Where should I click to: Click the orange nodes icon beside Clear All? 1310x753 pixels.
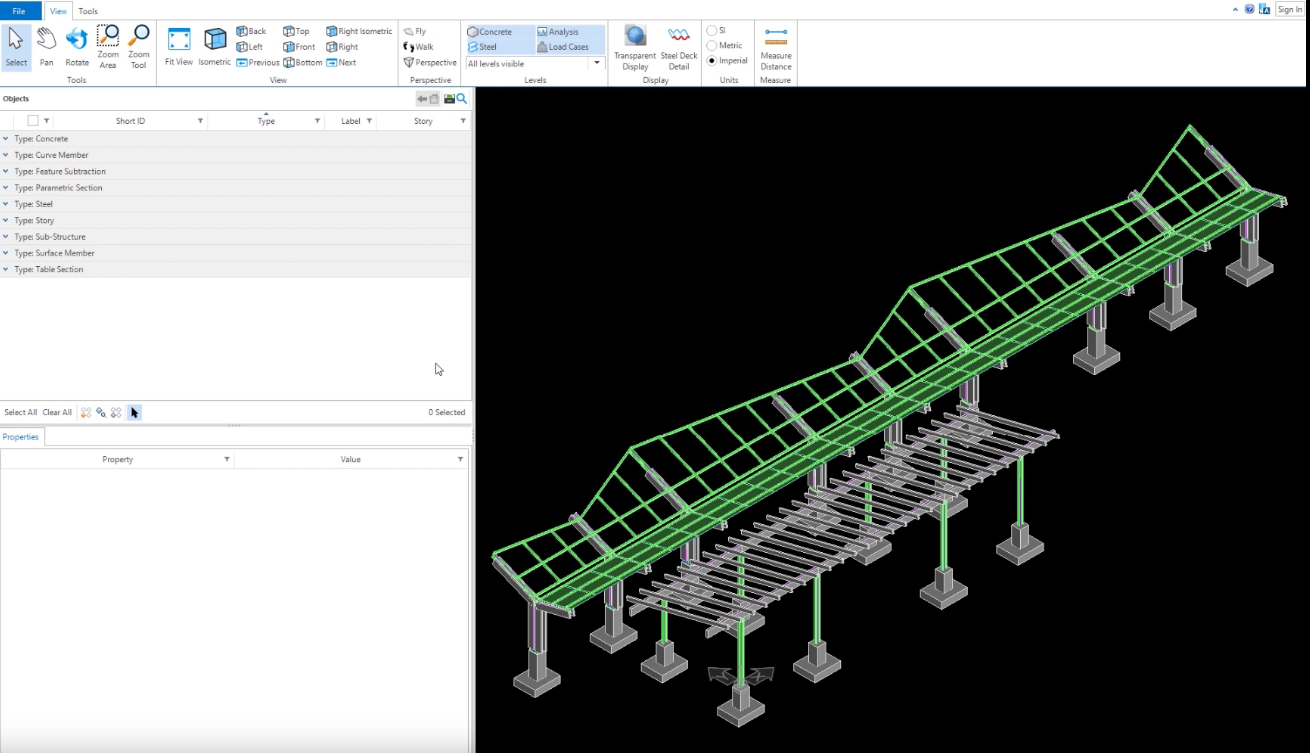(x=86, y=412)
